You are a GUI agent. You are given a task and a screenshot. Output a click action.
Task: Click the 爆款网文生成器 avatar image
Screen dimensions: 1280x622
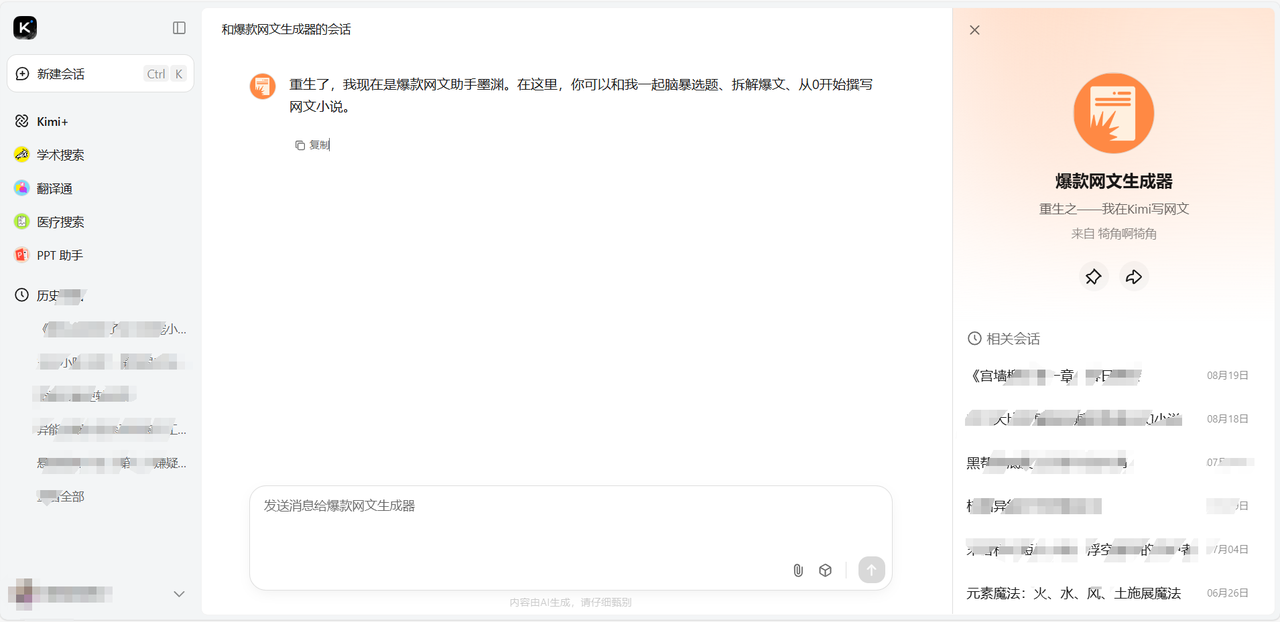[1113, 113]
